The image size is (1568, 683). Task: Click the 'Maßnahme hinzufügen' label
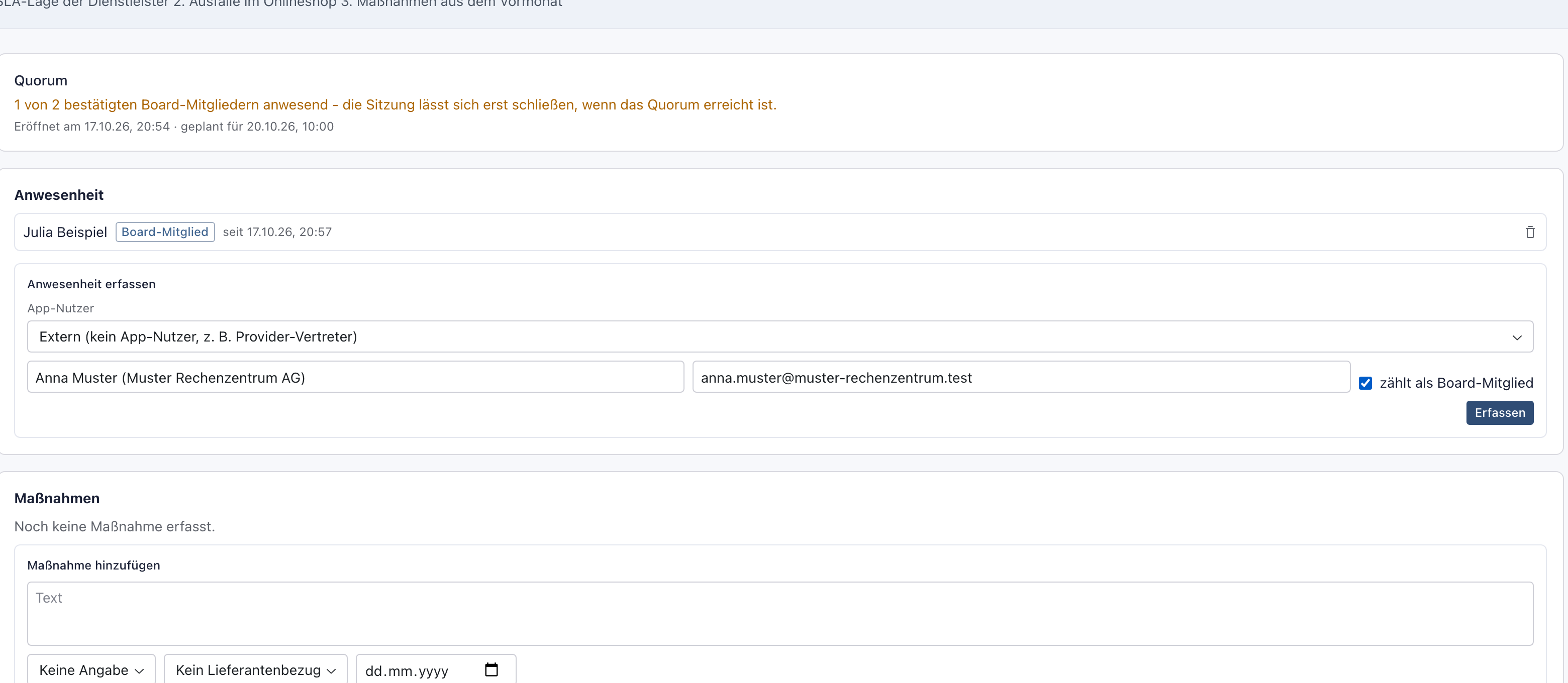[x=94, y=565]
